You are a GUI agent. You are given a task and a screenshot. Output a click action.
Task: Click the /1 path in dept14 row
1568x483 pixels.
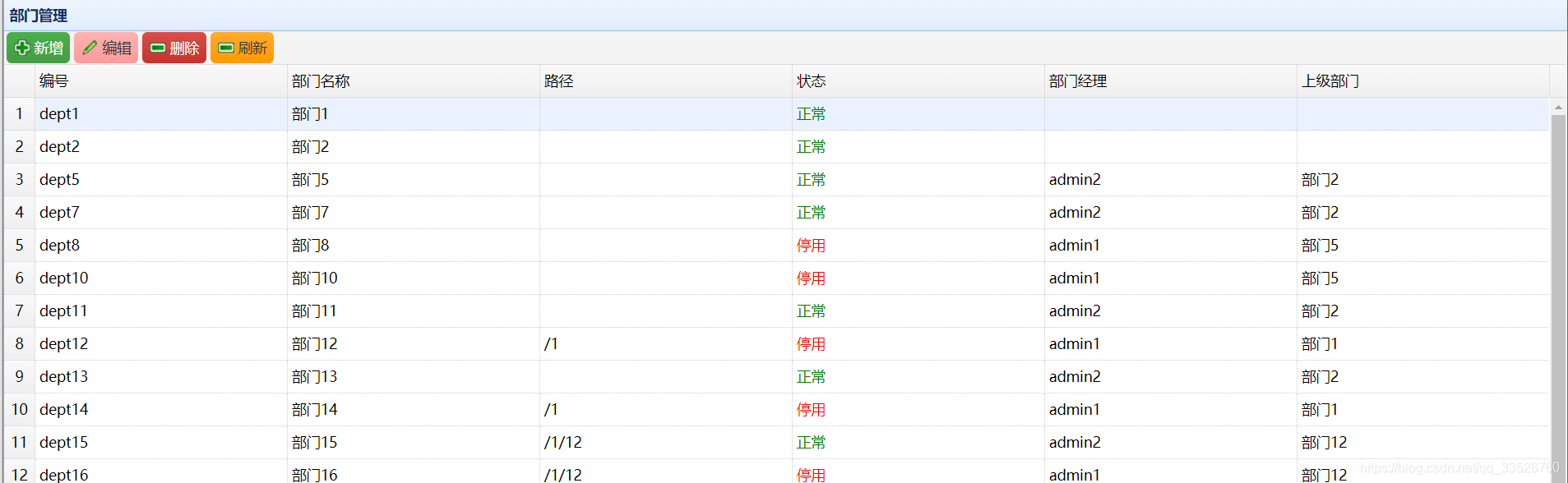[x=551, y=410]
